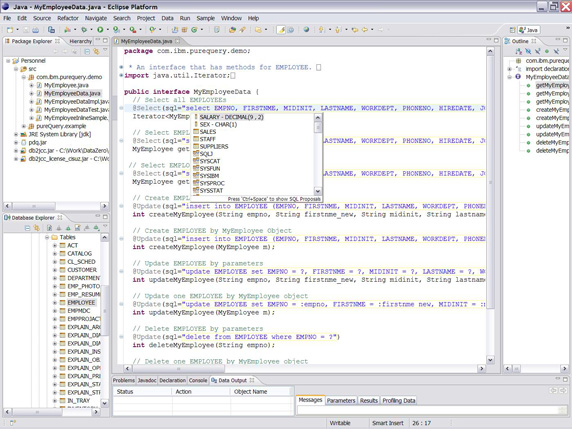Open MyEmployee.java in Package Explorer
572x429 pixels.
[x=66, y=85]
